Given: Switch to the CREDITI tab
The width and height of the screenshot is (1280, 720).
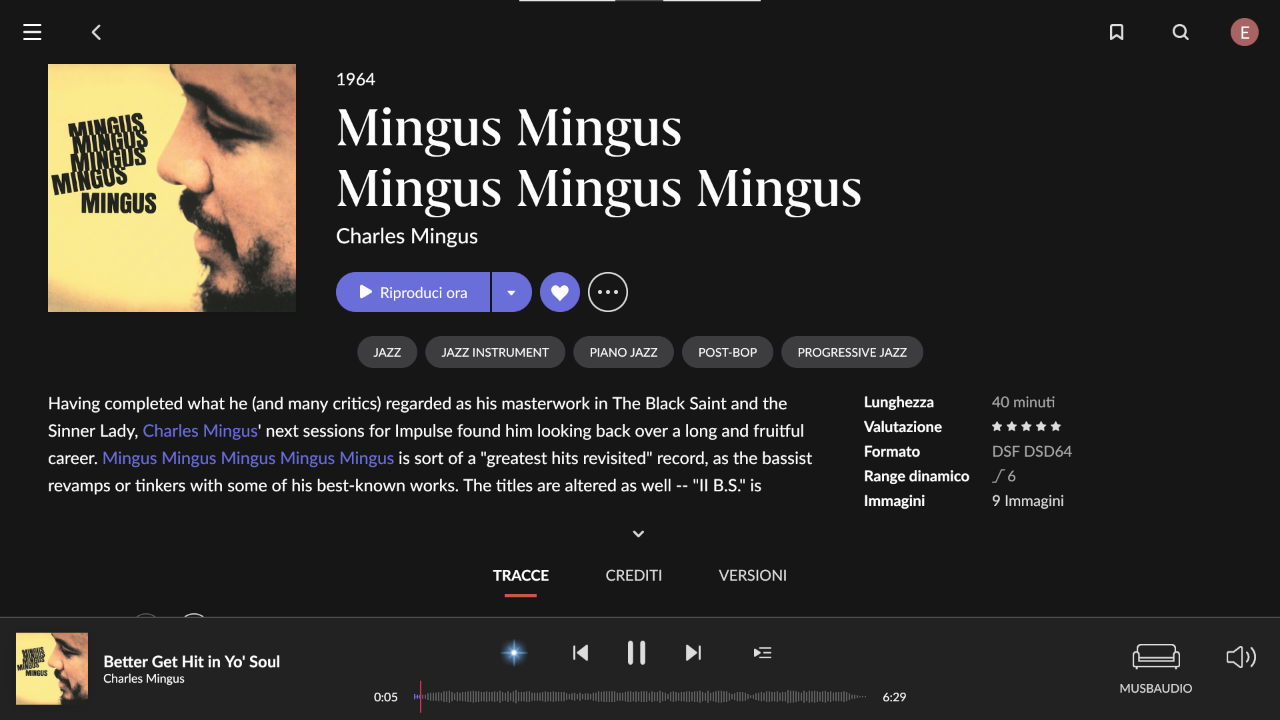Looking at the screenshot, I should click(x=634, y=575).
